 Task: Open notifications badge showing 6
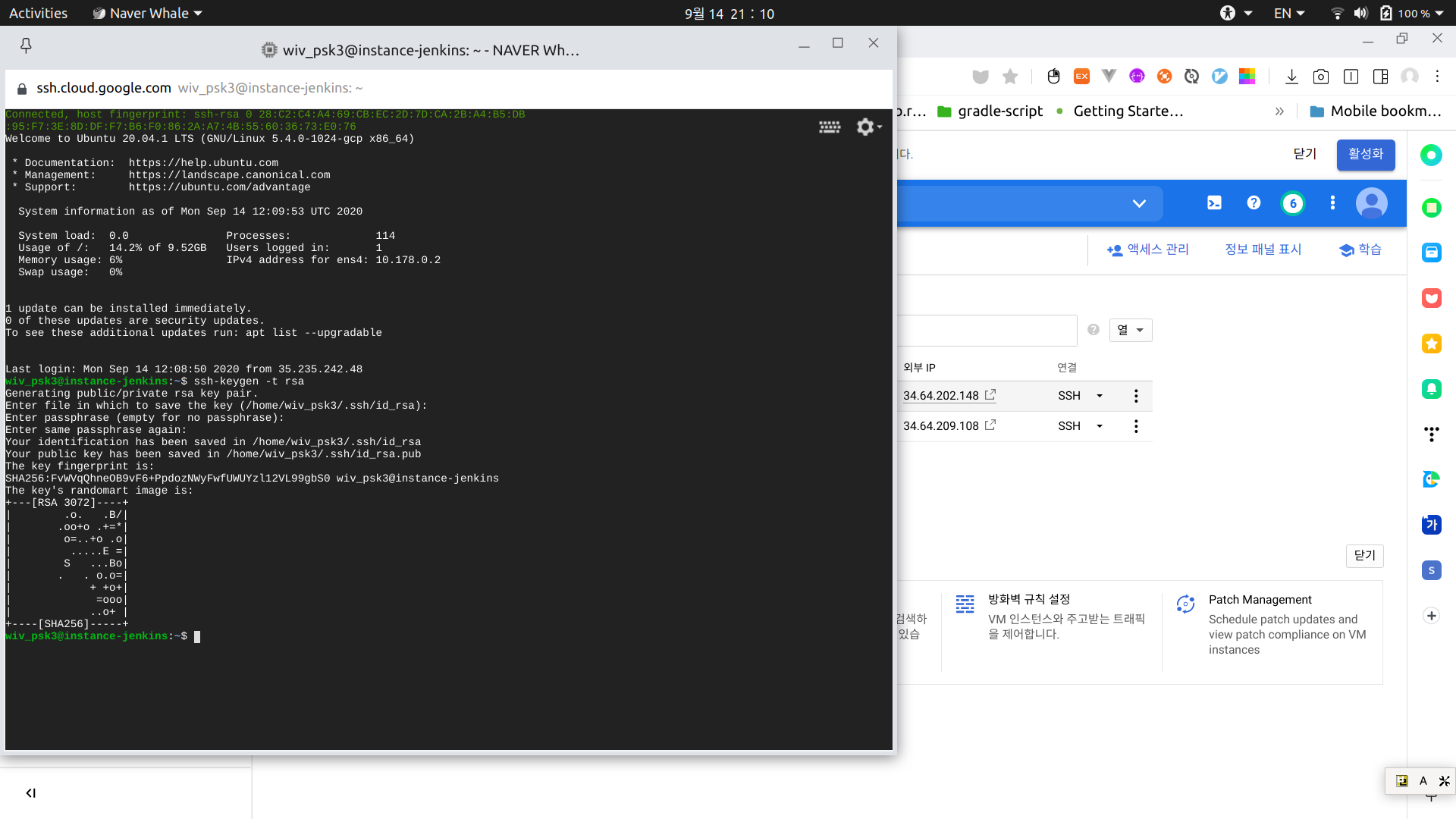coord(1293,203)
